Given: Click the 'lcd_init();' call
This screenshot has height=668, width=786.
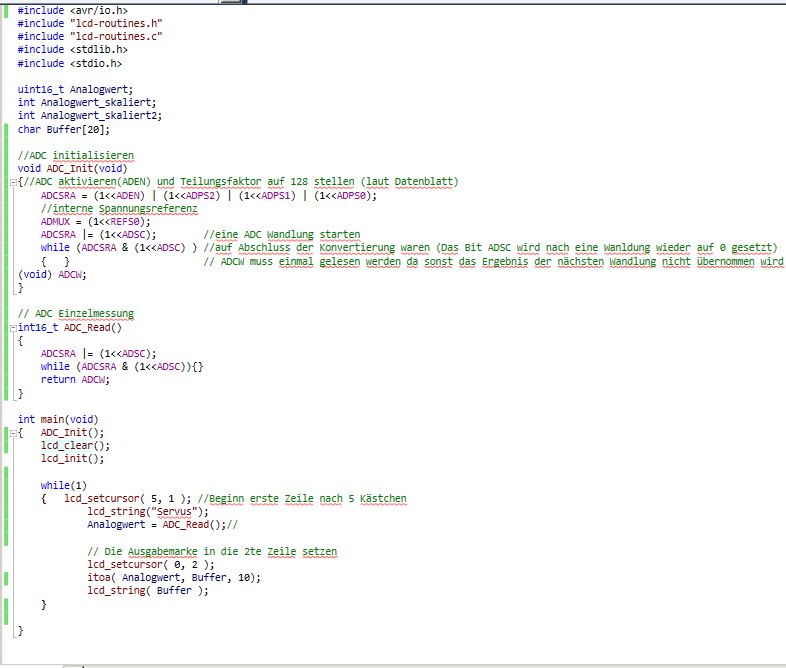Looking at the screenshot, I should click(x=72, y=459).
